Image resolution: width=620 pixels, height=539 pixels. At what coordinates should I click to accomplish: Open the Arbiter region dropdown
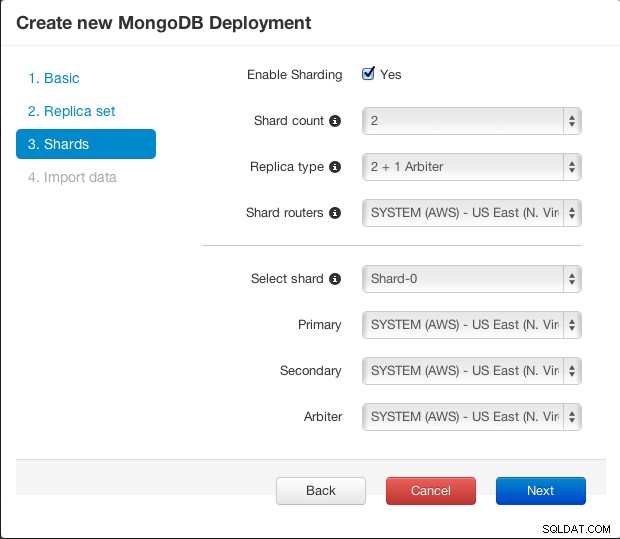point(472,417)
